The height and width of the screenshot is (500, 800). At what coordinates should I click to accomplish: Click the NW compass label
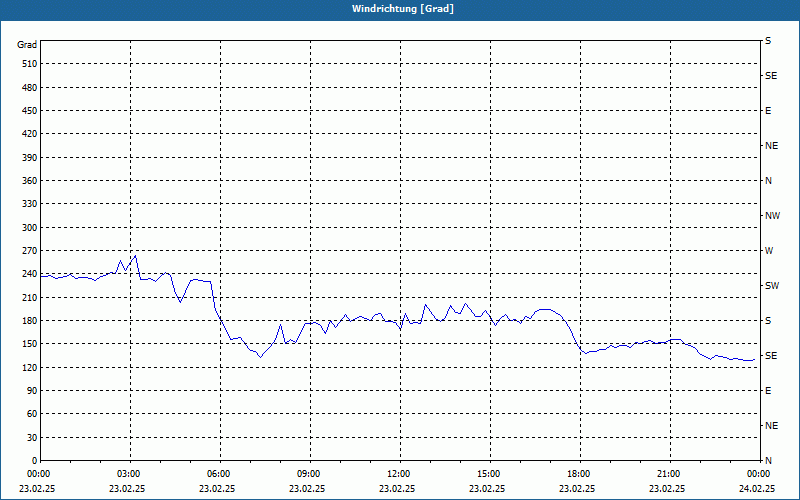[772, 216]
